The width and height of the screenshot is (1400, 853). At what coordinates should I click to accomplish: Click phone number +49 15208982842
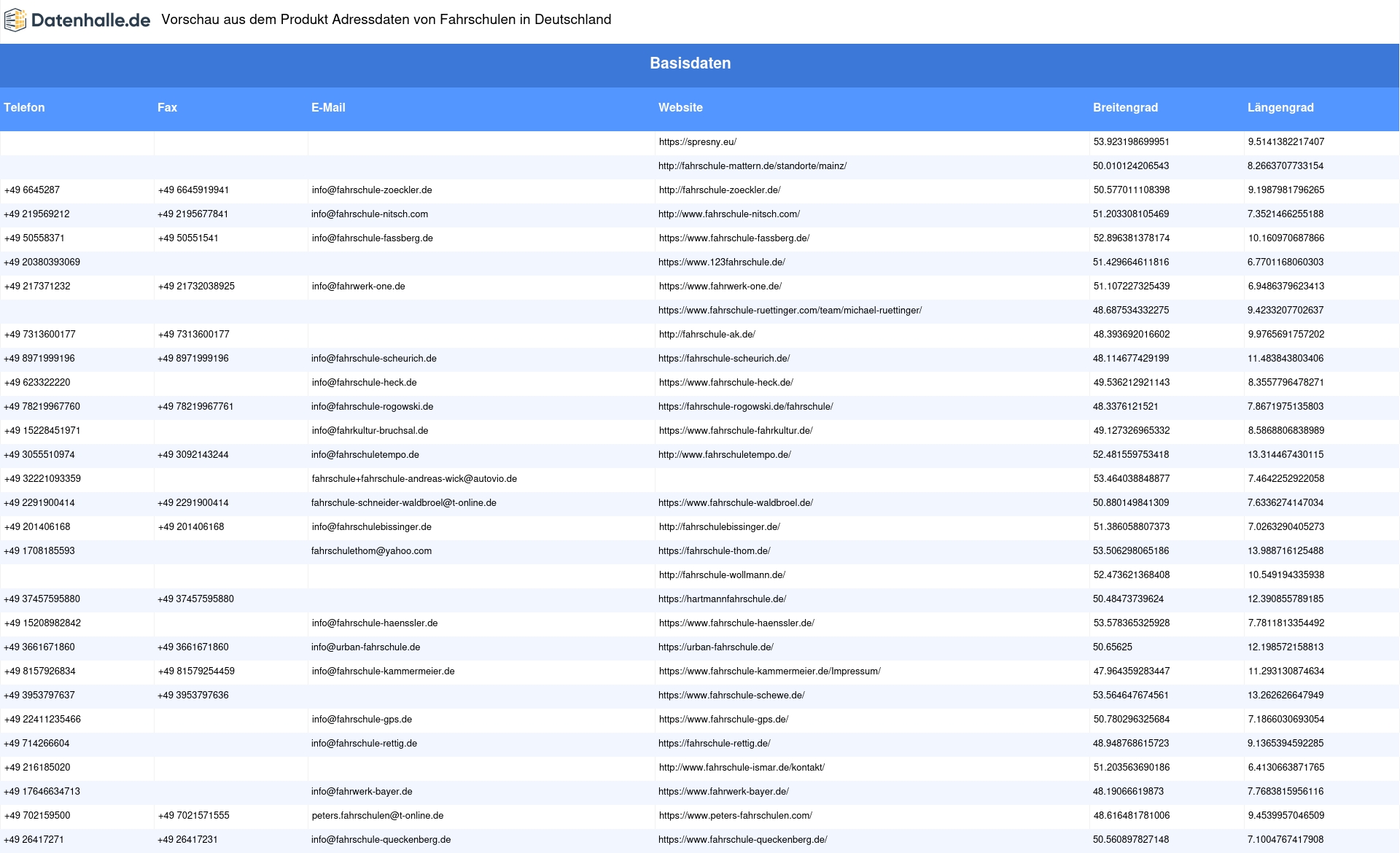42,623
